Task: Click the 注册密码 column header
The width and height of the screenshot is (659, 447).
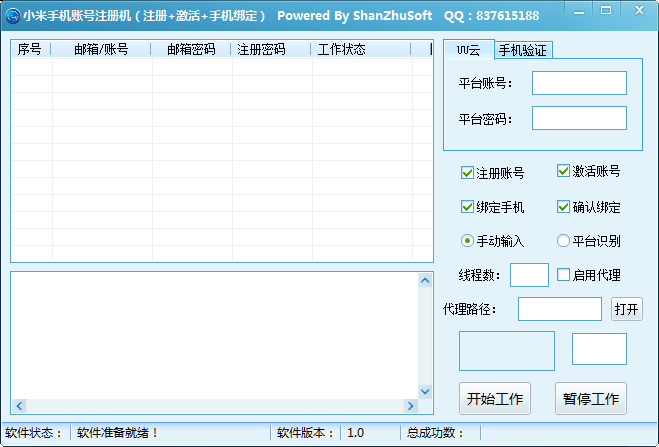Action: [272, 49]
